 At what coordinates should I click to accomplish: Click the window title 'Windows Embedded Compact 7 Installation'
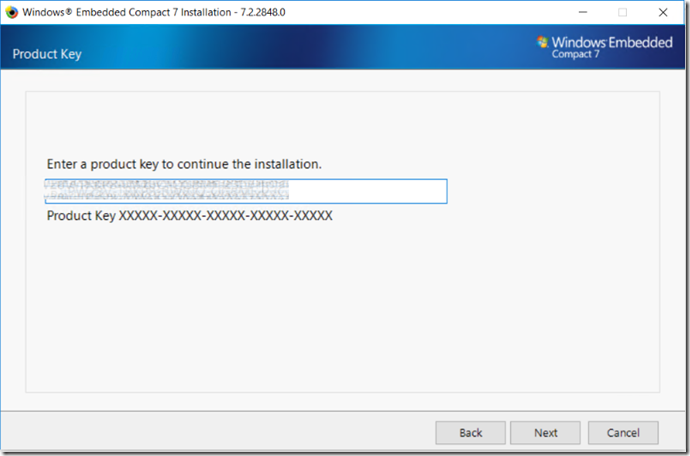click(x=154, y=12)
